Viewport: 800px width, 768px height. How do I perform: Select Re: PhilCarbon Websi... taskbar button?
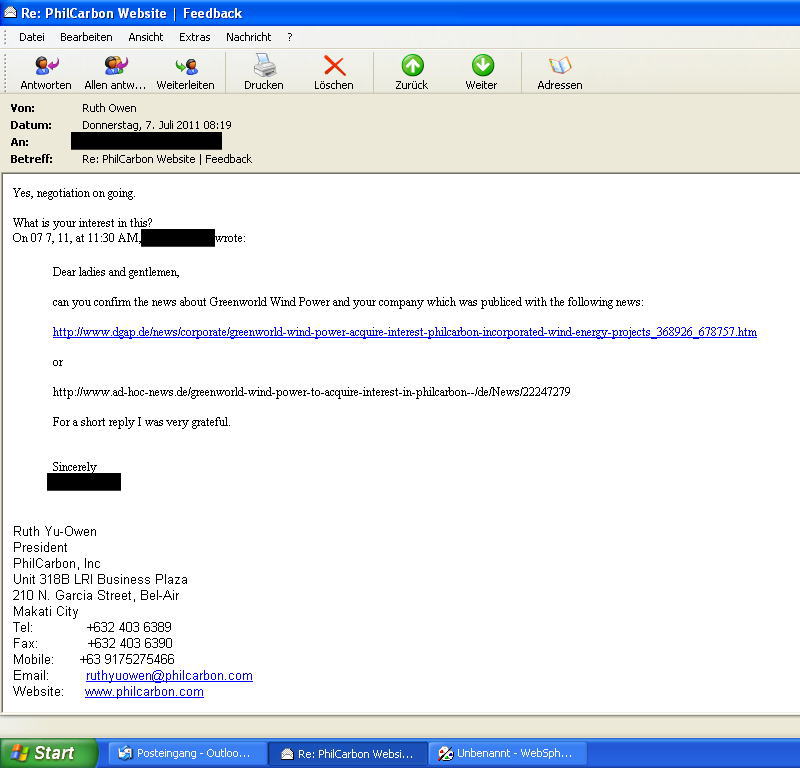pyautogui.click(x=347, y=753)
